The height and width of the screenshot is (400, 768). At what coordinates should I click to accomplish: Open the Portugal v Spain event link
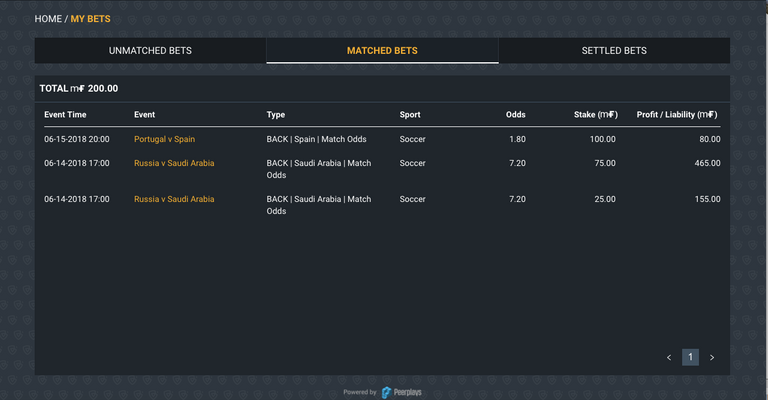pyautogui.click(x=165, y=139)
